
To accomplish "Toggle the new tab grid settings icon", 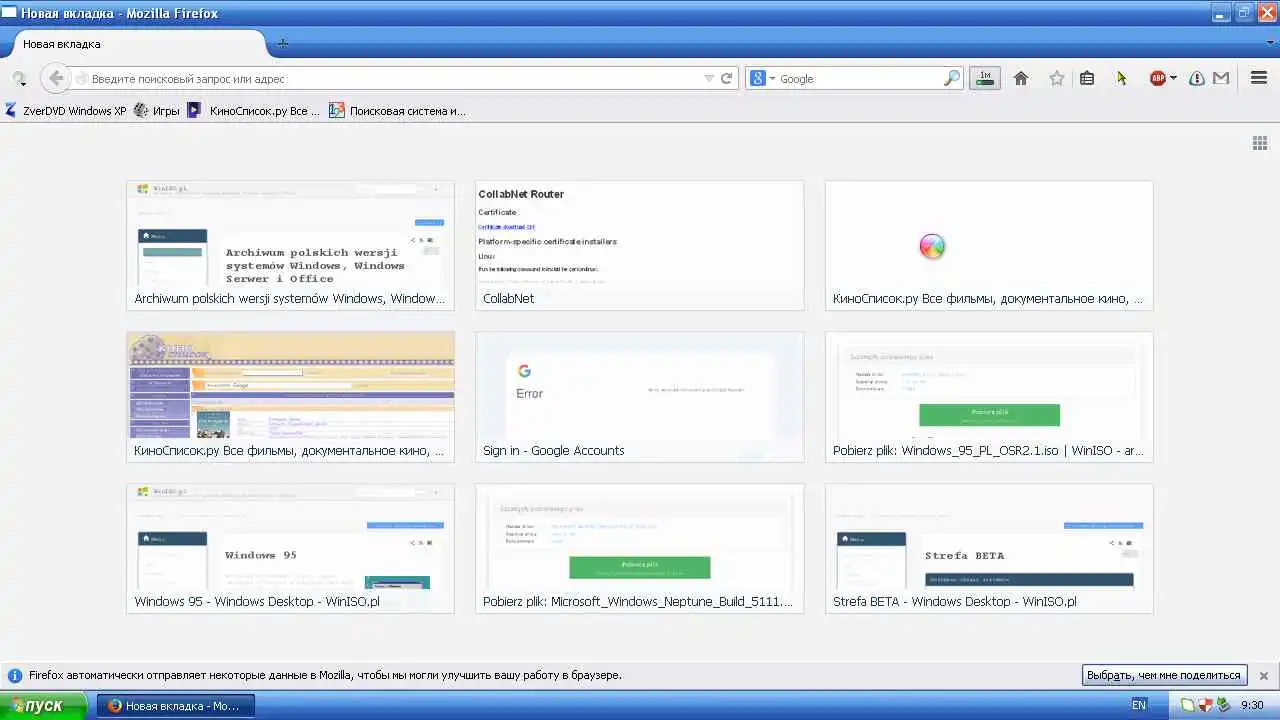I will tap(1260, 143).
